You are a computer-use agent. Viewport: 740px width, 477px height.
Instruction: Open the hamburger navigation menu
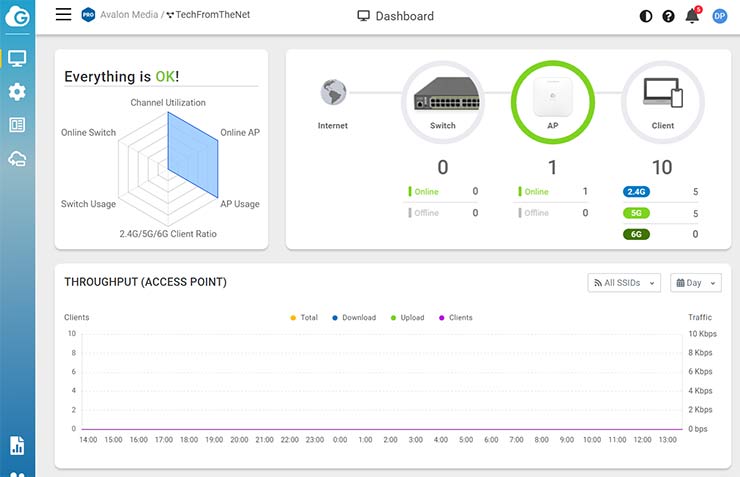pos(63,14)
